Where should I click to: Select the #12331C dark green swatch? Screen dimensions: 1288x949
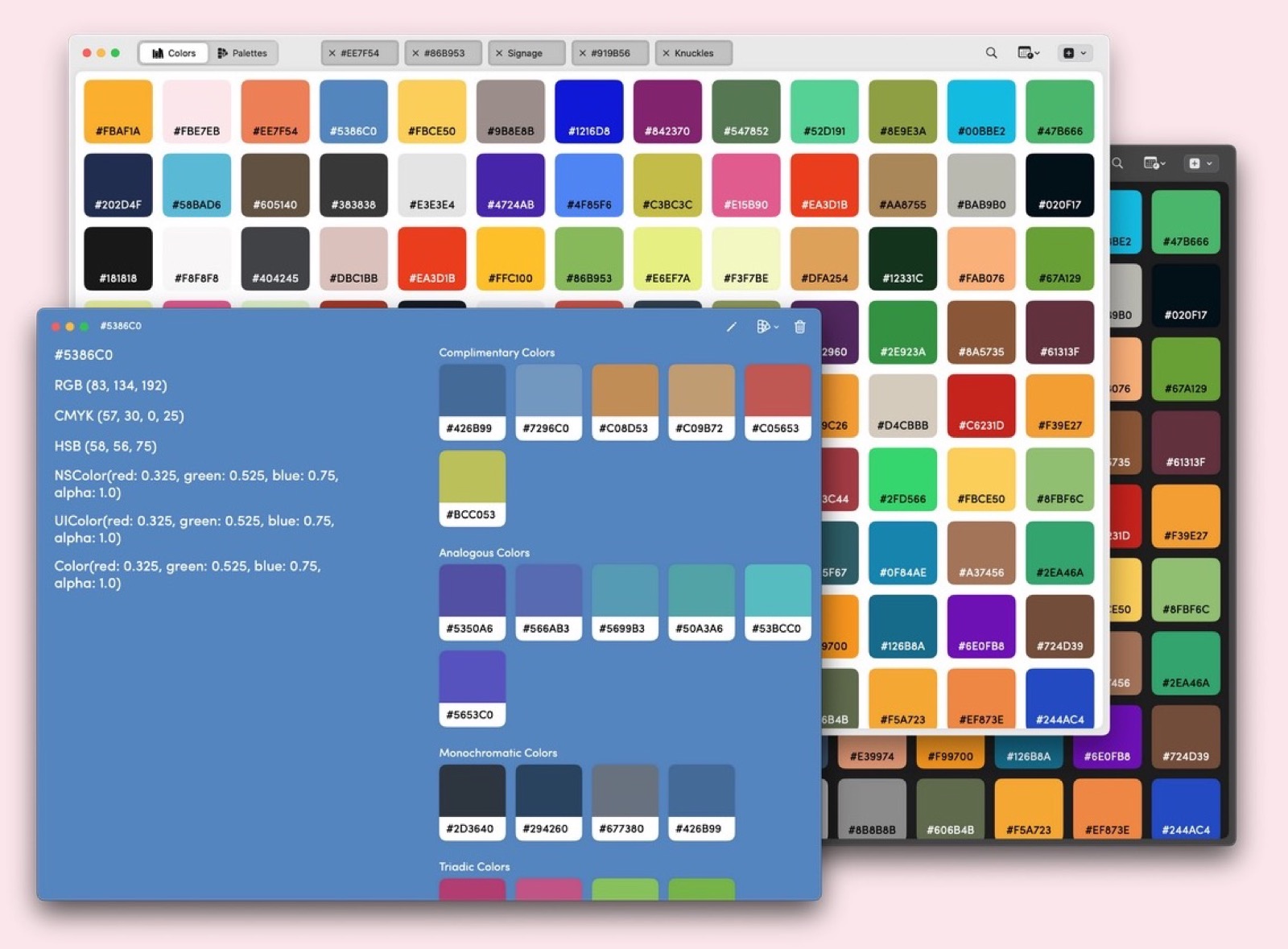click(903, 258)
